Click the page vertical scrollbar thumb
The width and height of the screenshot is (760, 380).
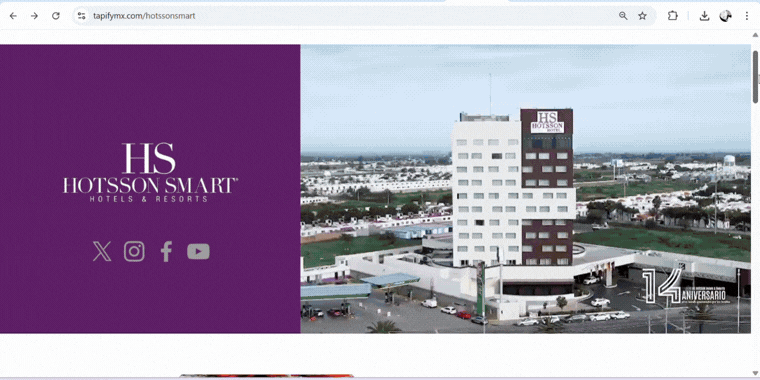(x=755, y=77)
